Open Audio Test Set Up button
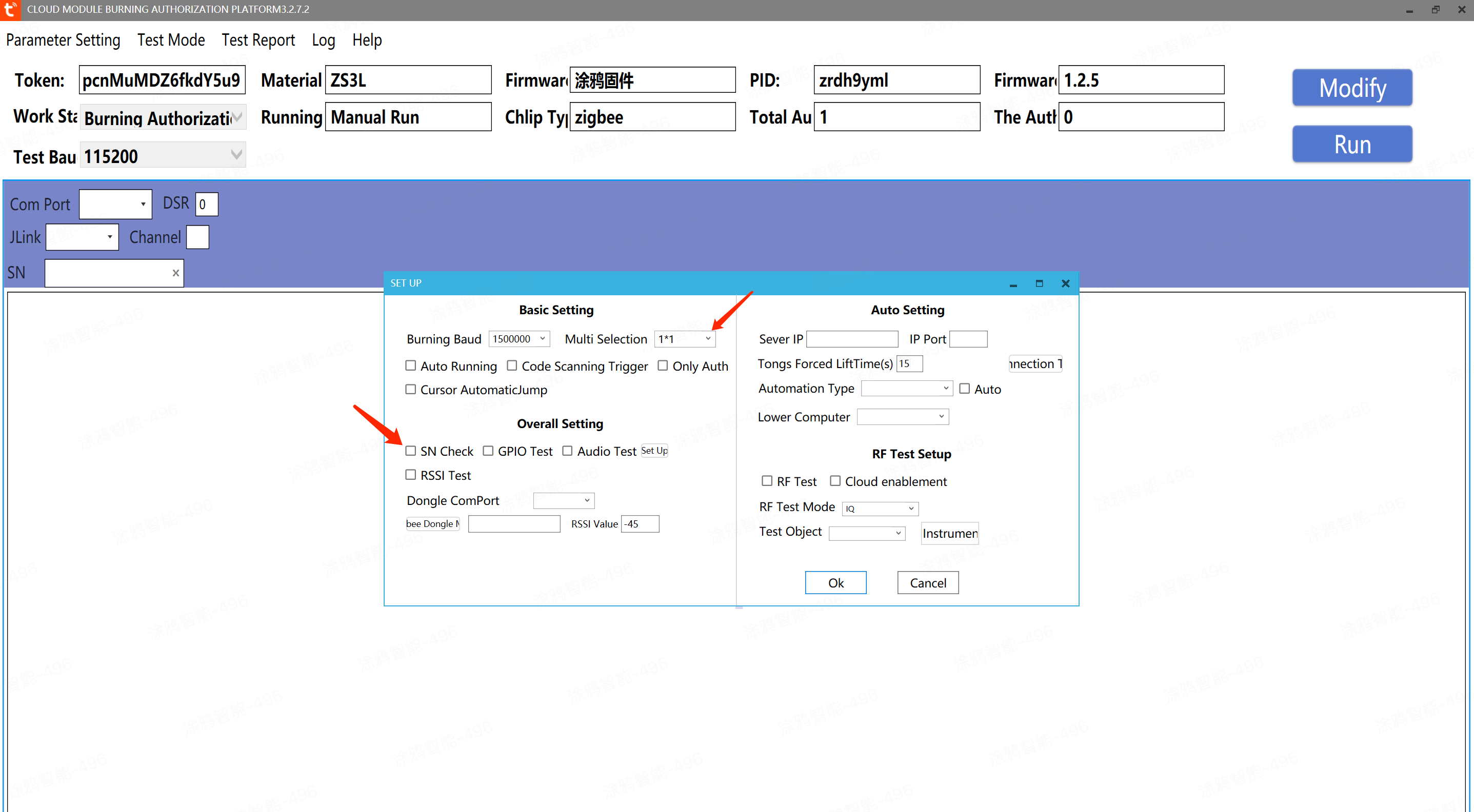Image resolution: width=1474 pixels, height=812 pixels. point(654,451)
